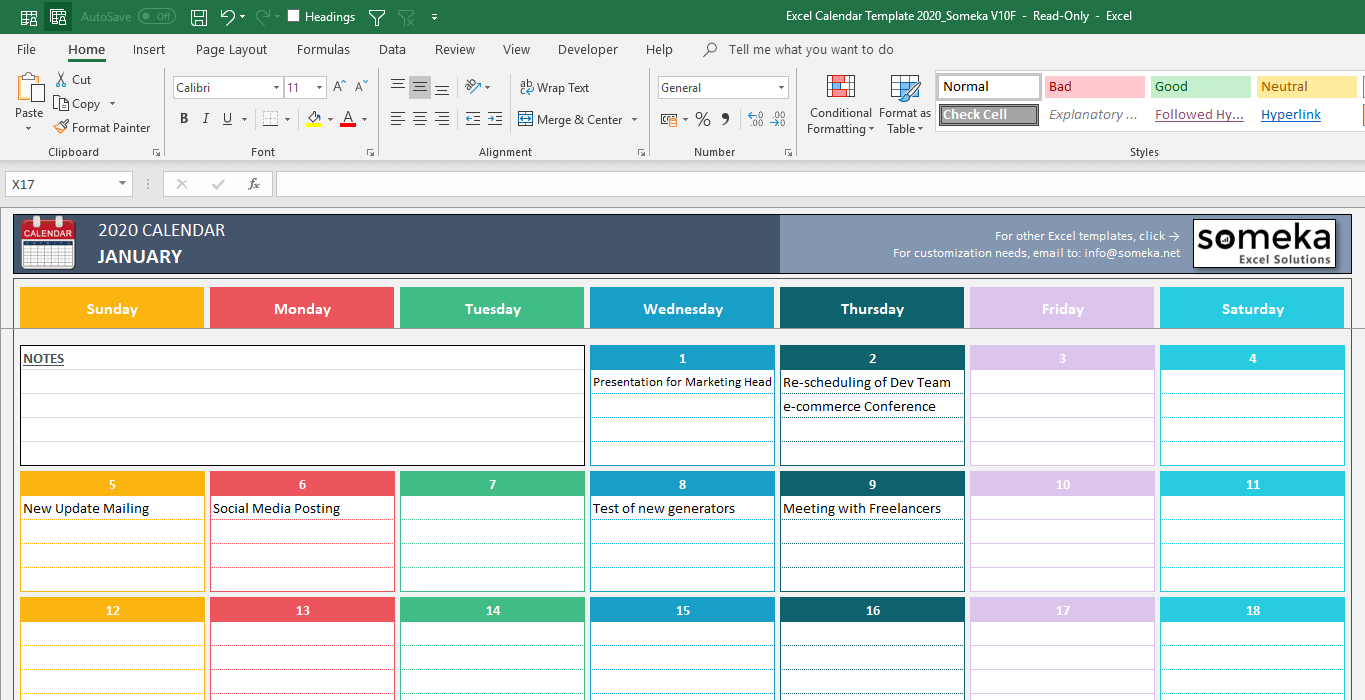Screen dimensions: 1365x700
Task: Align text left
Action: coord(398,119)
